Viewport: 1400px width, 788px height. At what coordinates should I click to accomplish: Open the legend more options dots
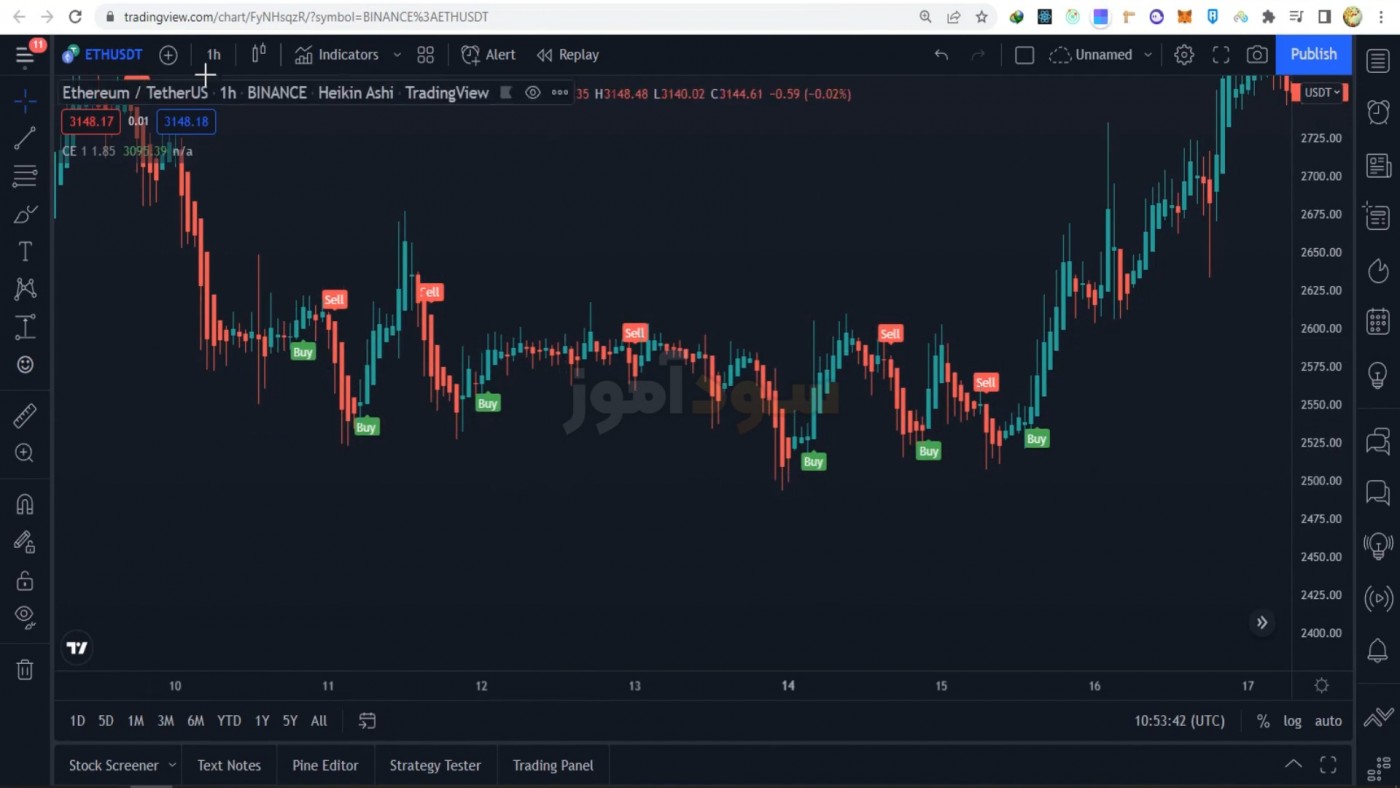560,93
